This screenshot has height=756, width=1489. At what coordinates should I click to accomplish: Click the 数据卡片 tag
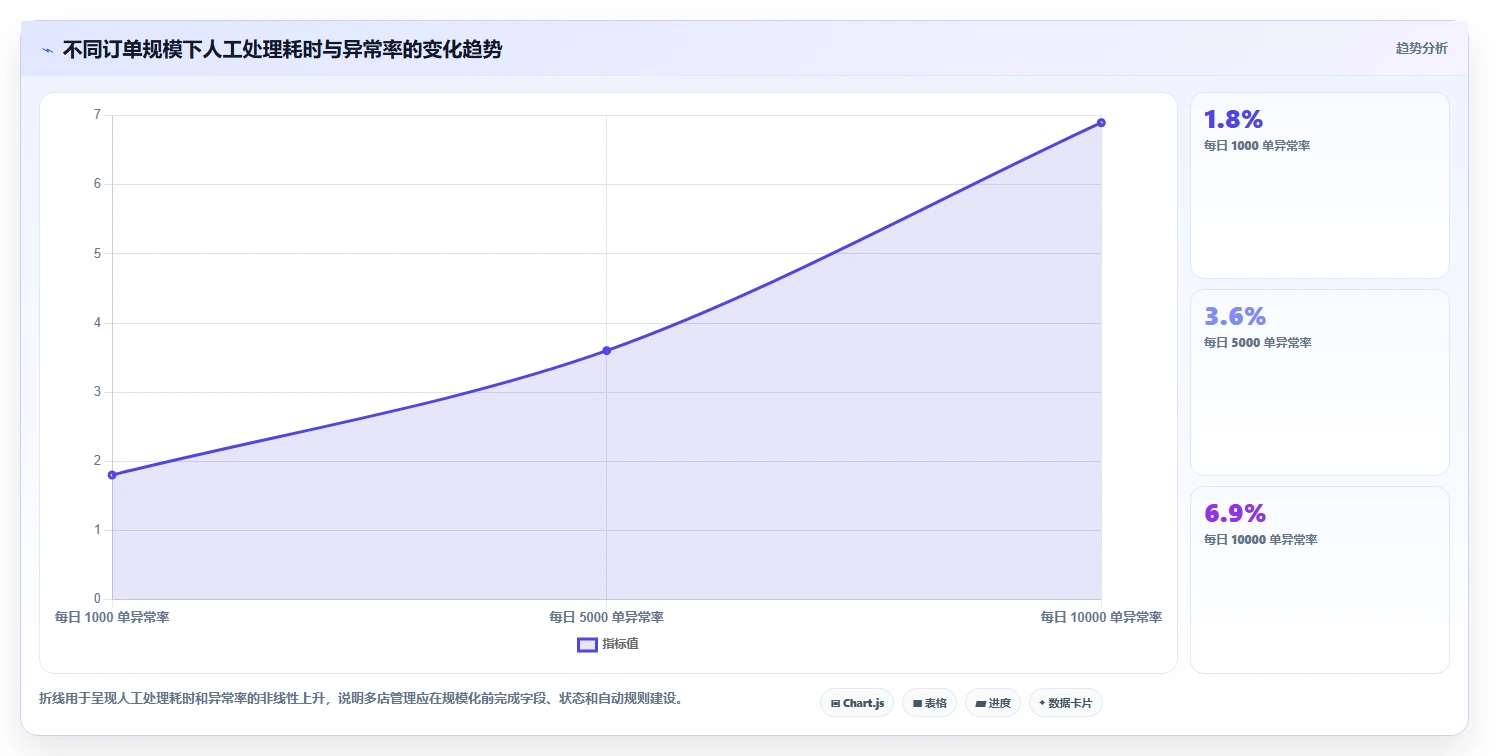click(1066, 703)
